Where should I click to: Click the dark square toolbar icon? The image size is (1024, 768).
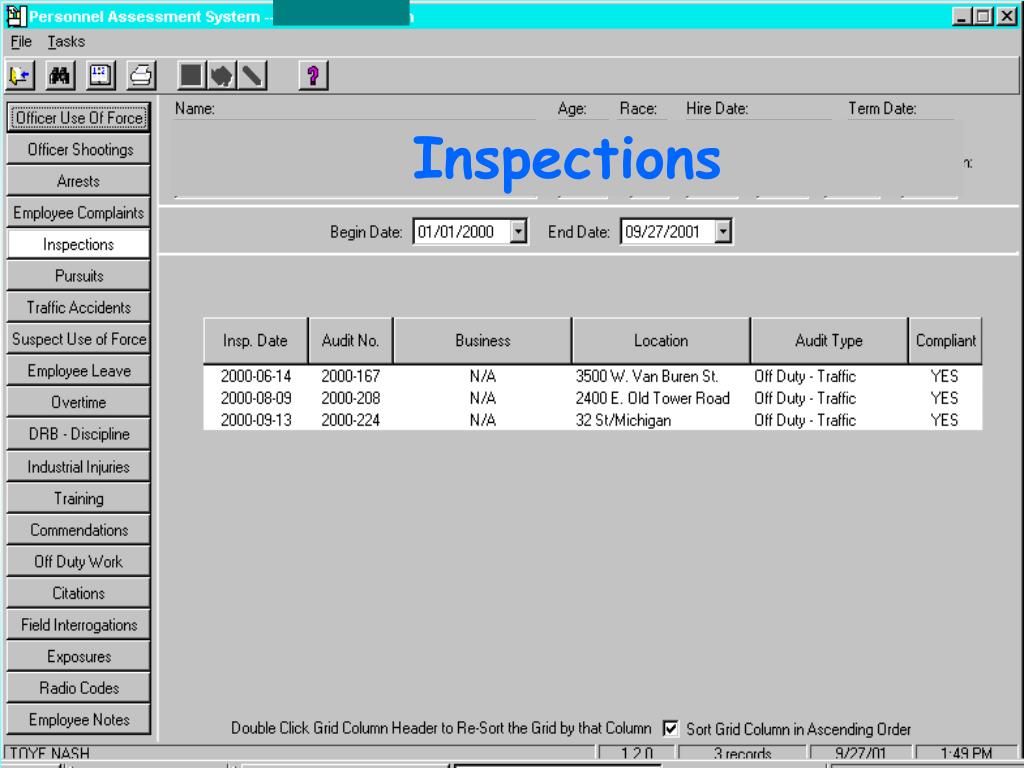pyautogui.click(x=191, y=76)
